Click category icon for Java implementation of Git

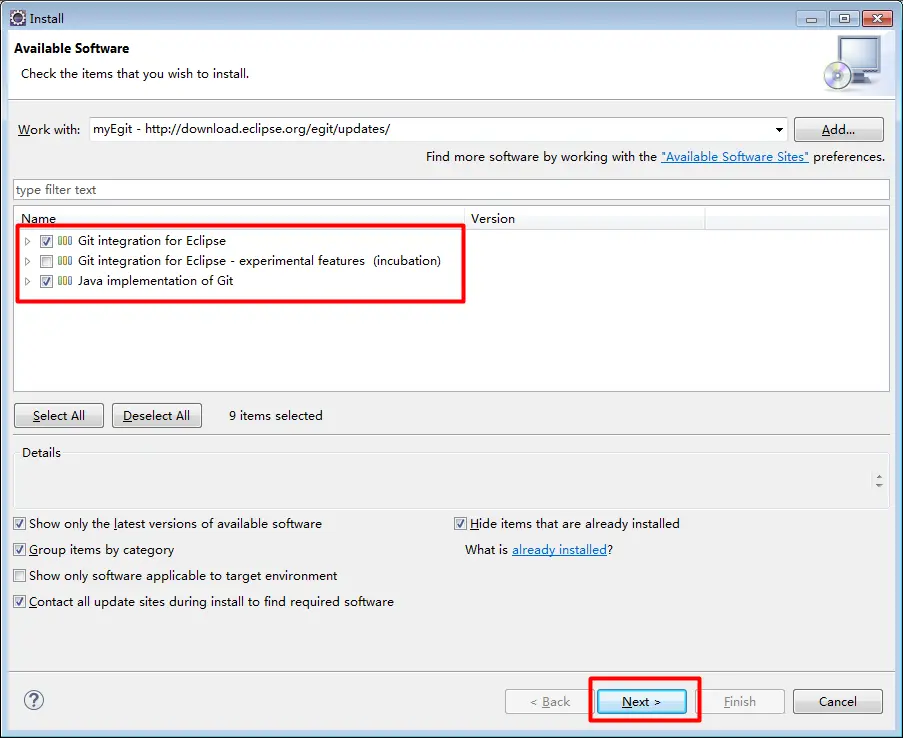pos(65,281)
